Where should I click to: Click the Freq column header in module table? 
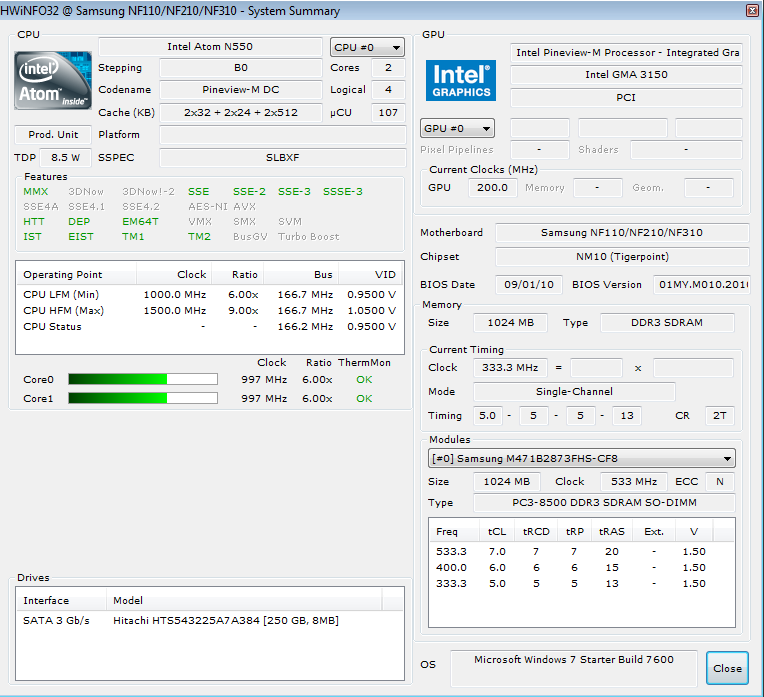[x=455, y=531]
